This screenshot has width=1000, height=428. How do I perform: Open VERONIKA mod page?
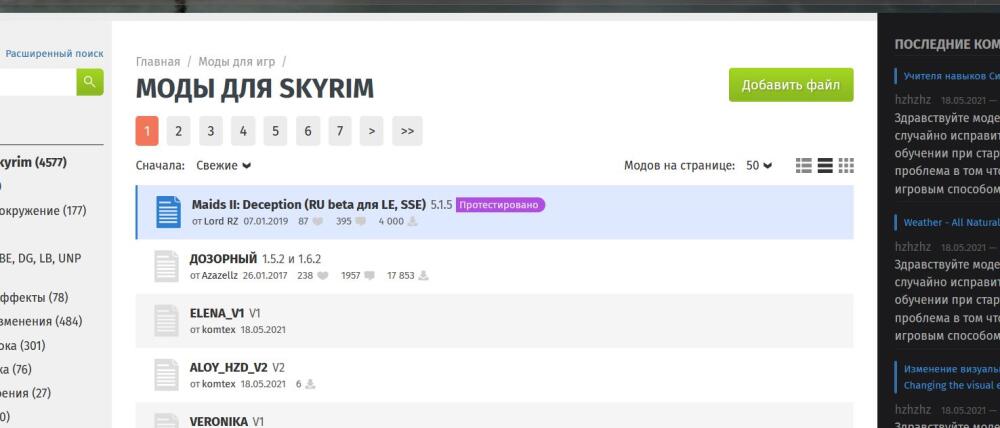click(x=219, y=422)
